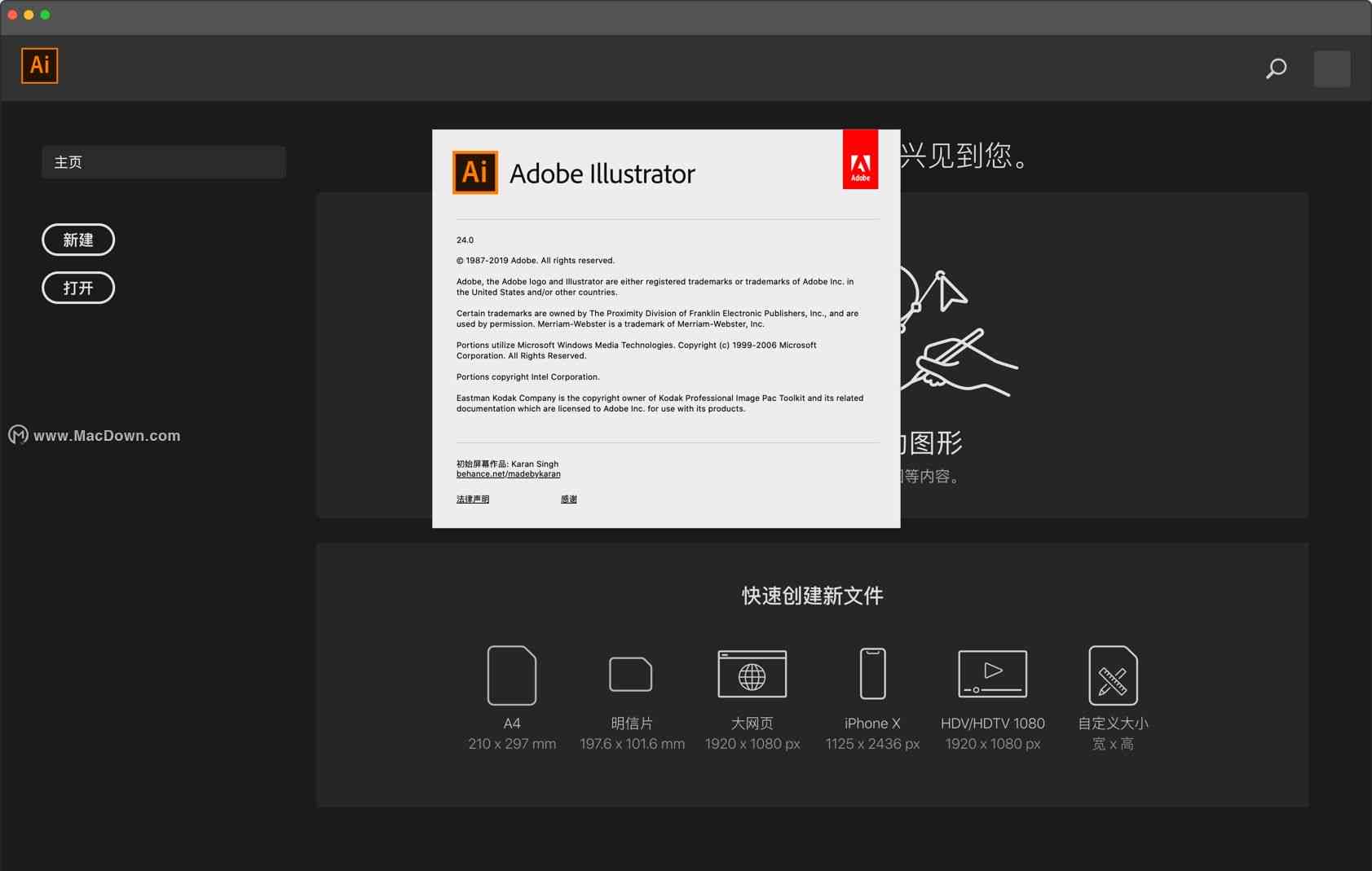Click the 1987-2019 Adobe copyright line
Viewport: 1372px width, 871px height.
(536, 261)
